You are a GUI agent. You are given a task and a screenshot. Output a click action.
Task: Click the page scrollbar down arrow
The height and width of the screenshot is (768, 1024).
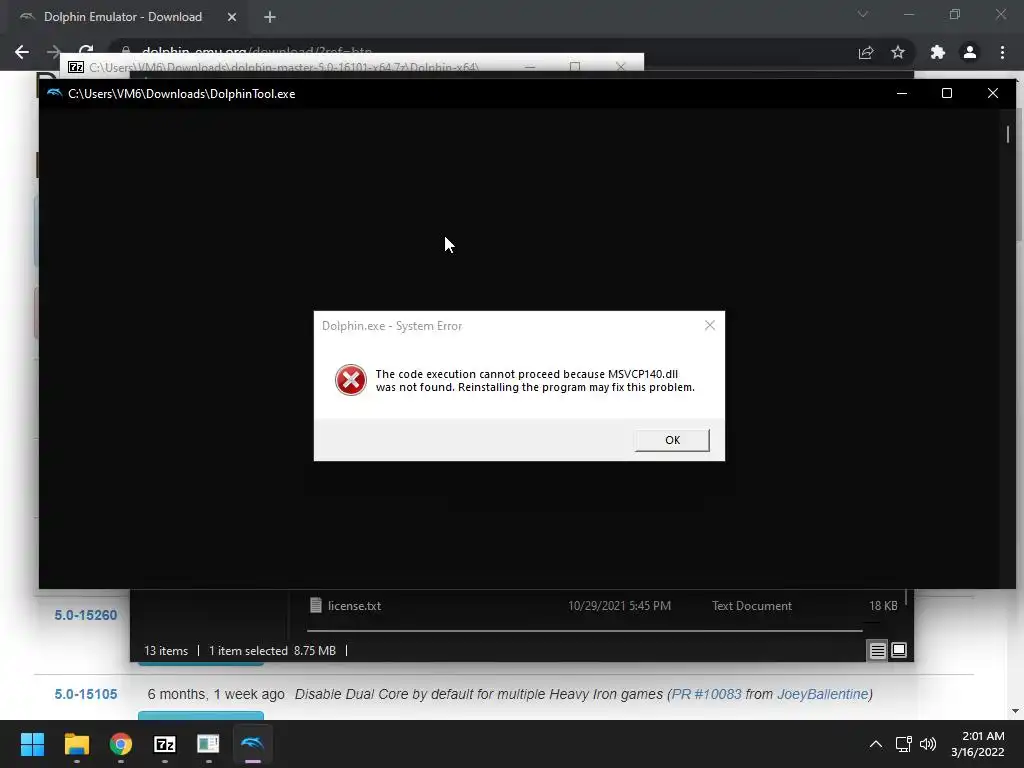tap(1015, 711)
